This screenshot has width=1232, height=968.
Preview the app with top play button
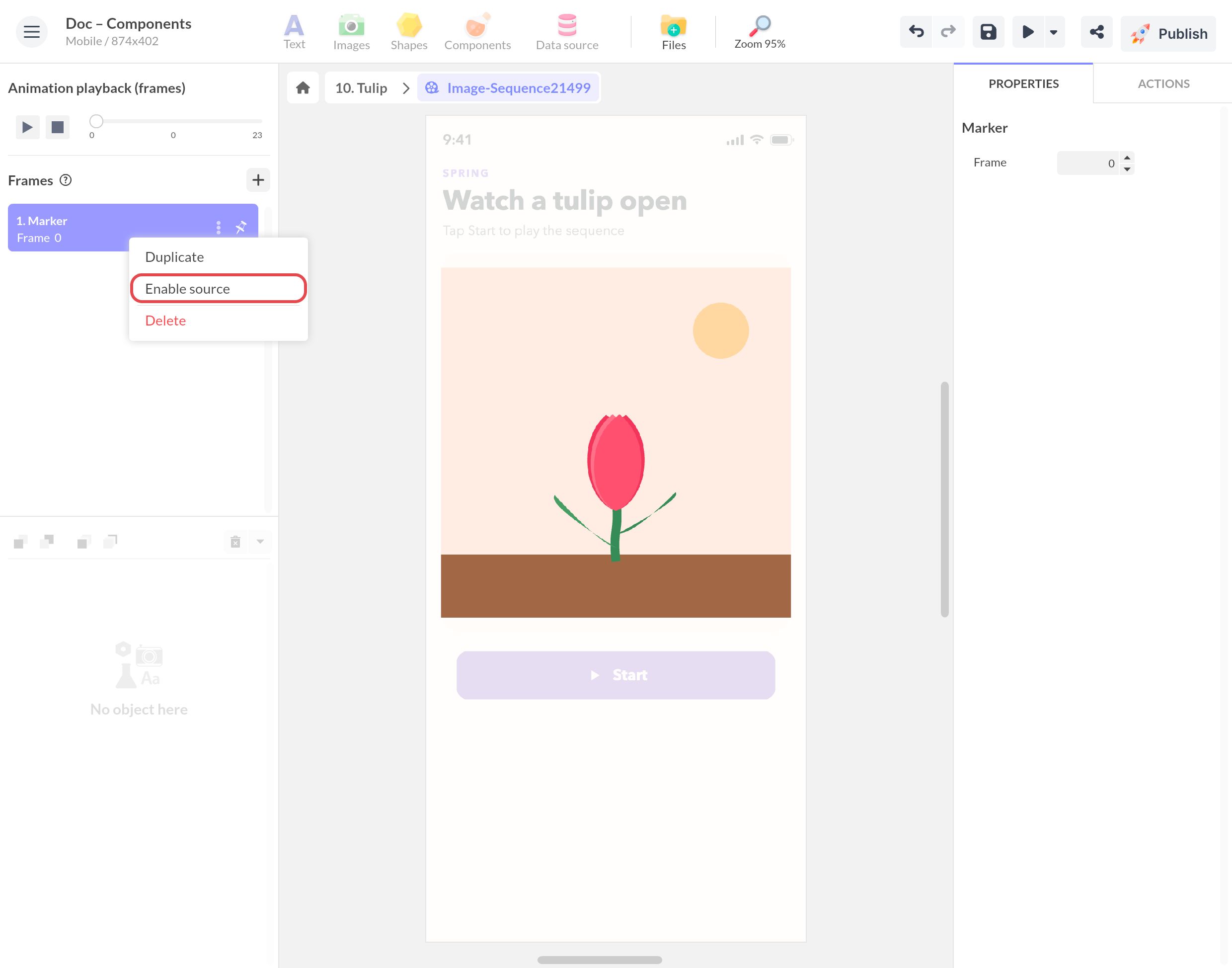[1027, 32]
